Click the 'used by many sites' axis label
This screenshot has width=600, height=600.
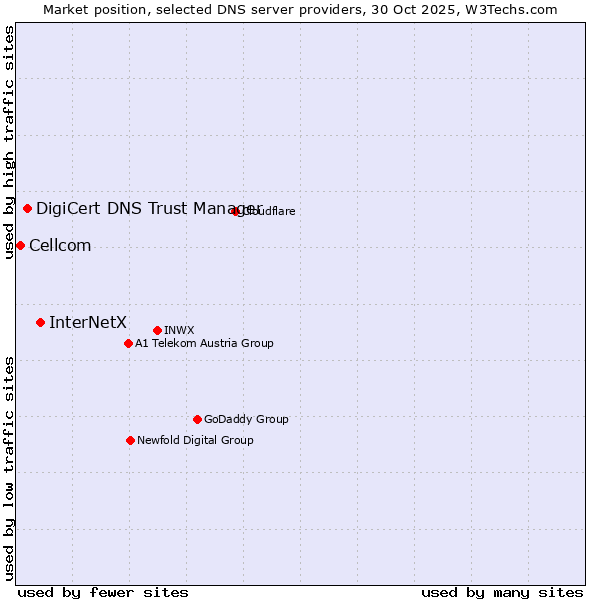click(502, 592)
